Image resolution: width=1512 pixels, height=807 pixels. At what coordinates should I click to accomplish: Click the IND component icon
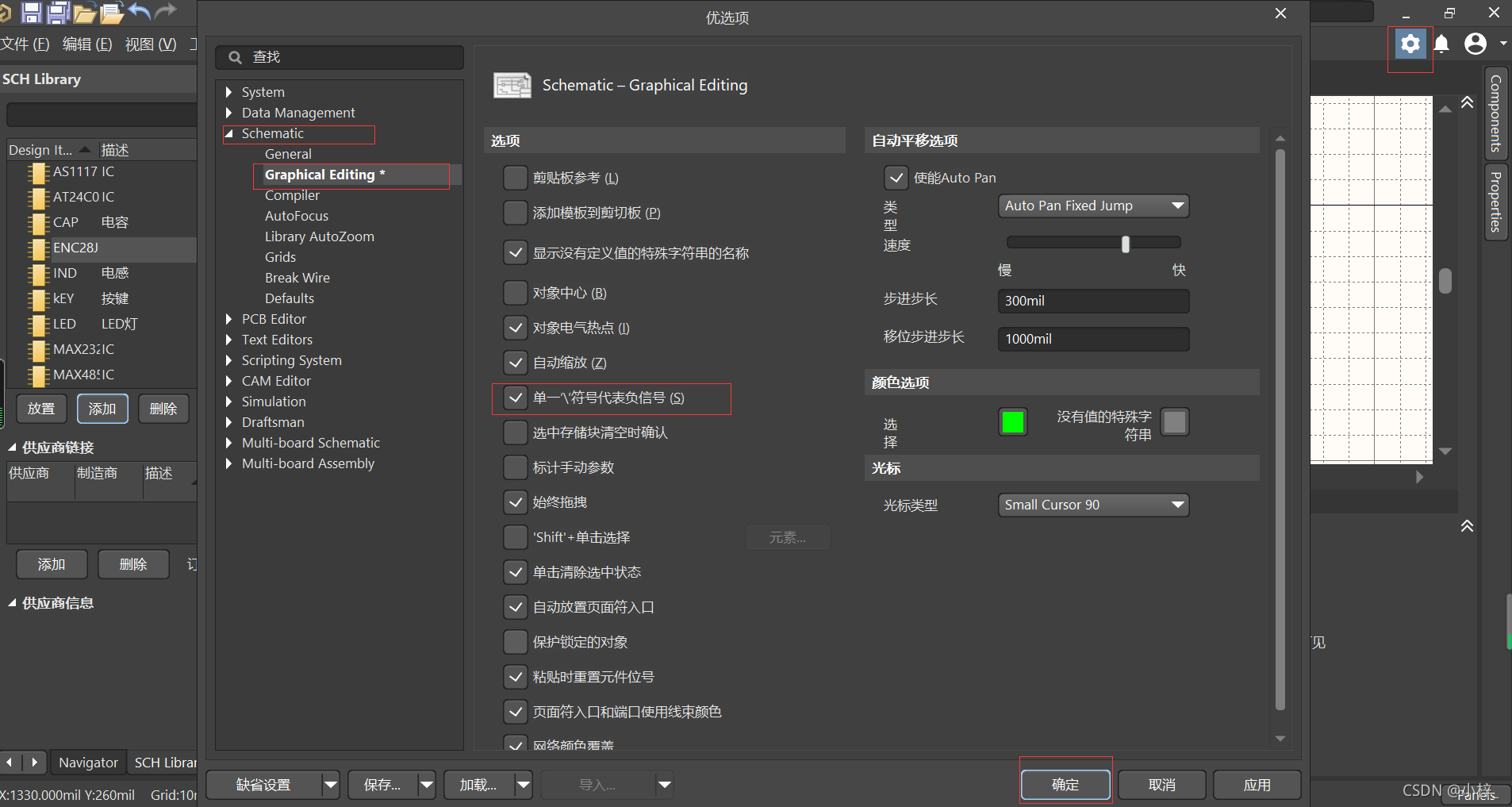(x=38, y=274)
